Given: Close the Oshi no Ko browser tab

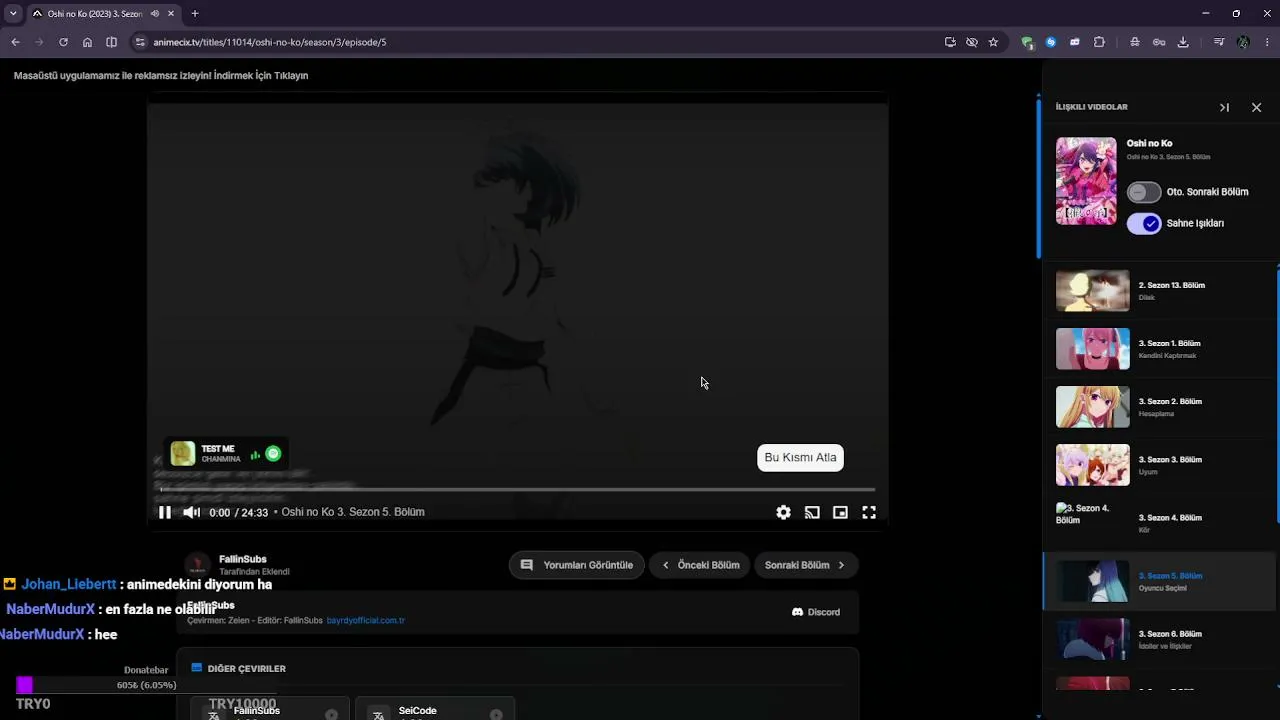Looking at the screenshot, I should (171, 14).
